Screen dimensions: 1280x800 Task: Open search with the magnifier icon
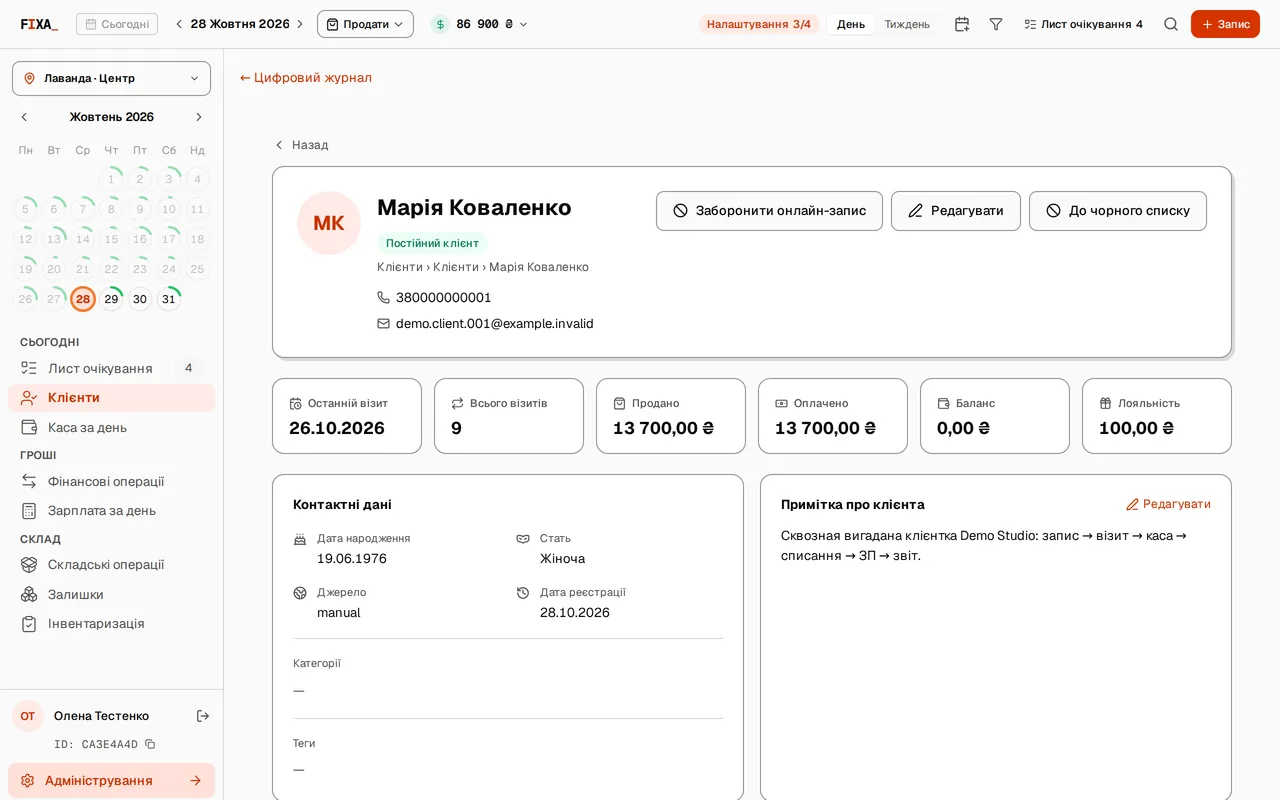tap(1171, 24)
